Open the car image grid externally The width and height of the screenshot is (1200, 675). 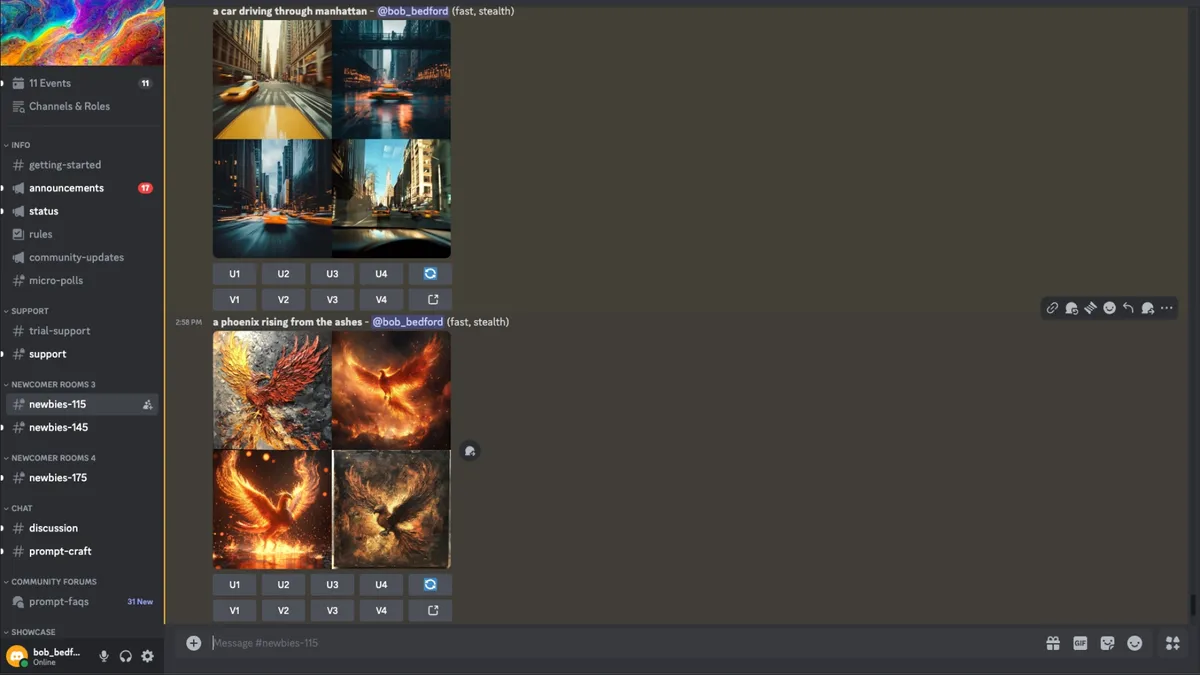pyautogui.click(x=432, y=299)
